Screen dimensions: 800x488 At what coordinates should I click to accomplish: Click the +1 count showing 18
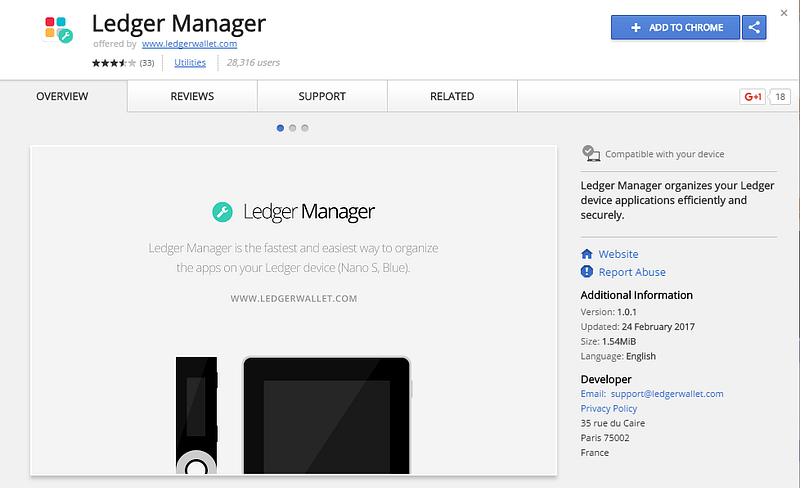[780, 96]
